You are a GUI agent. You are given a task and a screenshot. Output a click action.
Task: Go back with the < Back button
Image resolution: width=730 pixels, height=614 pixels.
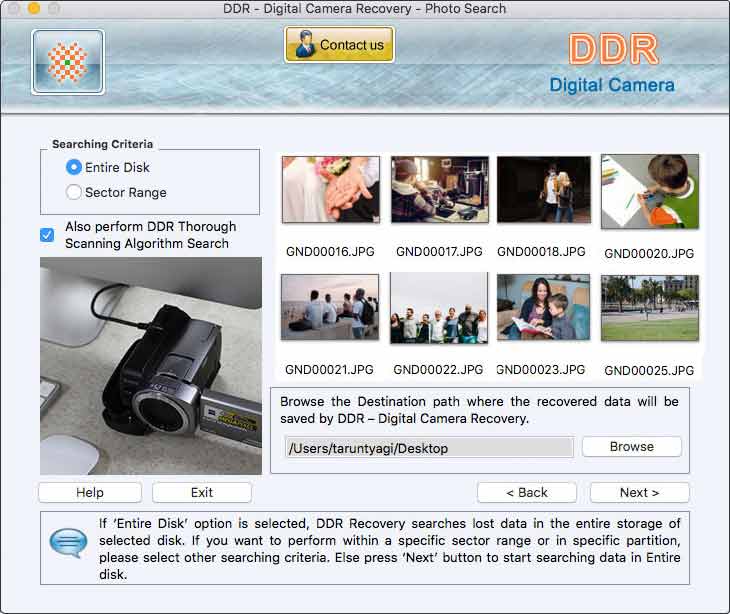tap(527, 493)
